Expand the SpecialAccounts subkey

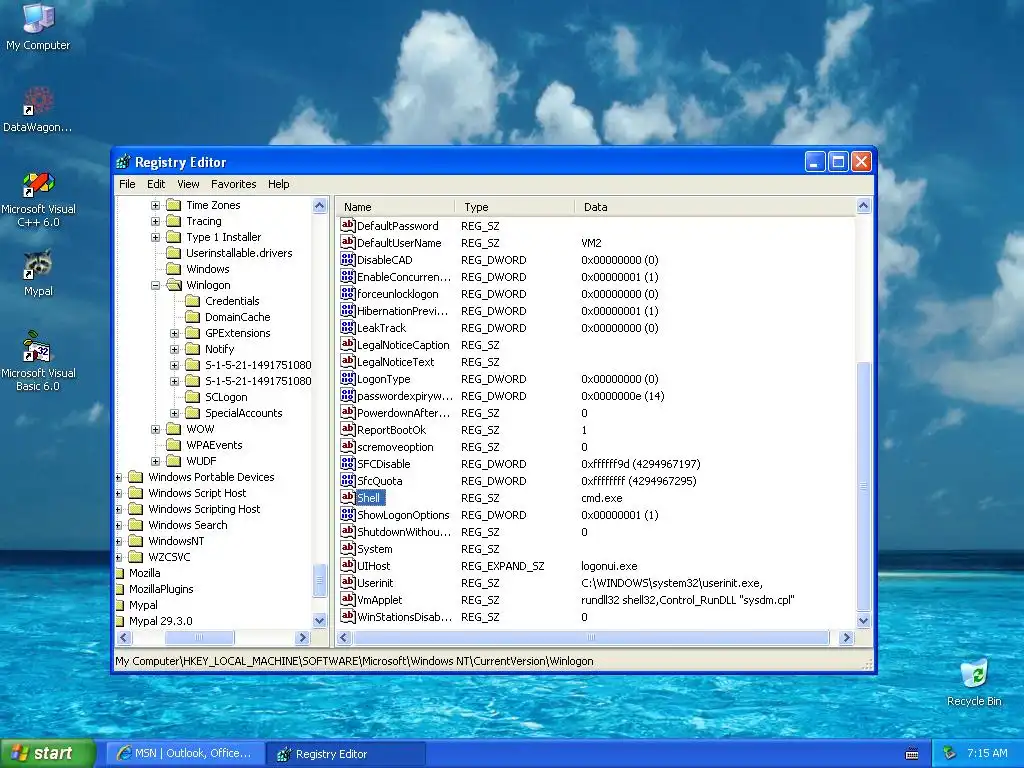pos(174,413)
